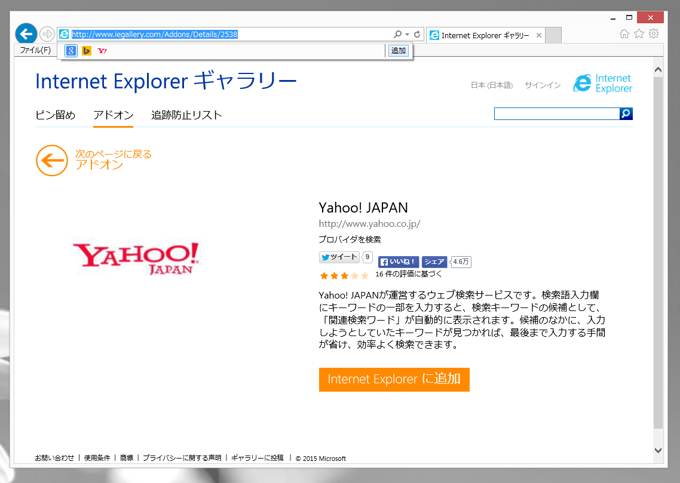Click the gallery search magnifier button
Image resolution: width=680 pixels, height=483 pixels.
pyautogui.click(x=626, y=114)
